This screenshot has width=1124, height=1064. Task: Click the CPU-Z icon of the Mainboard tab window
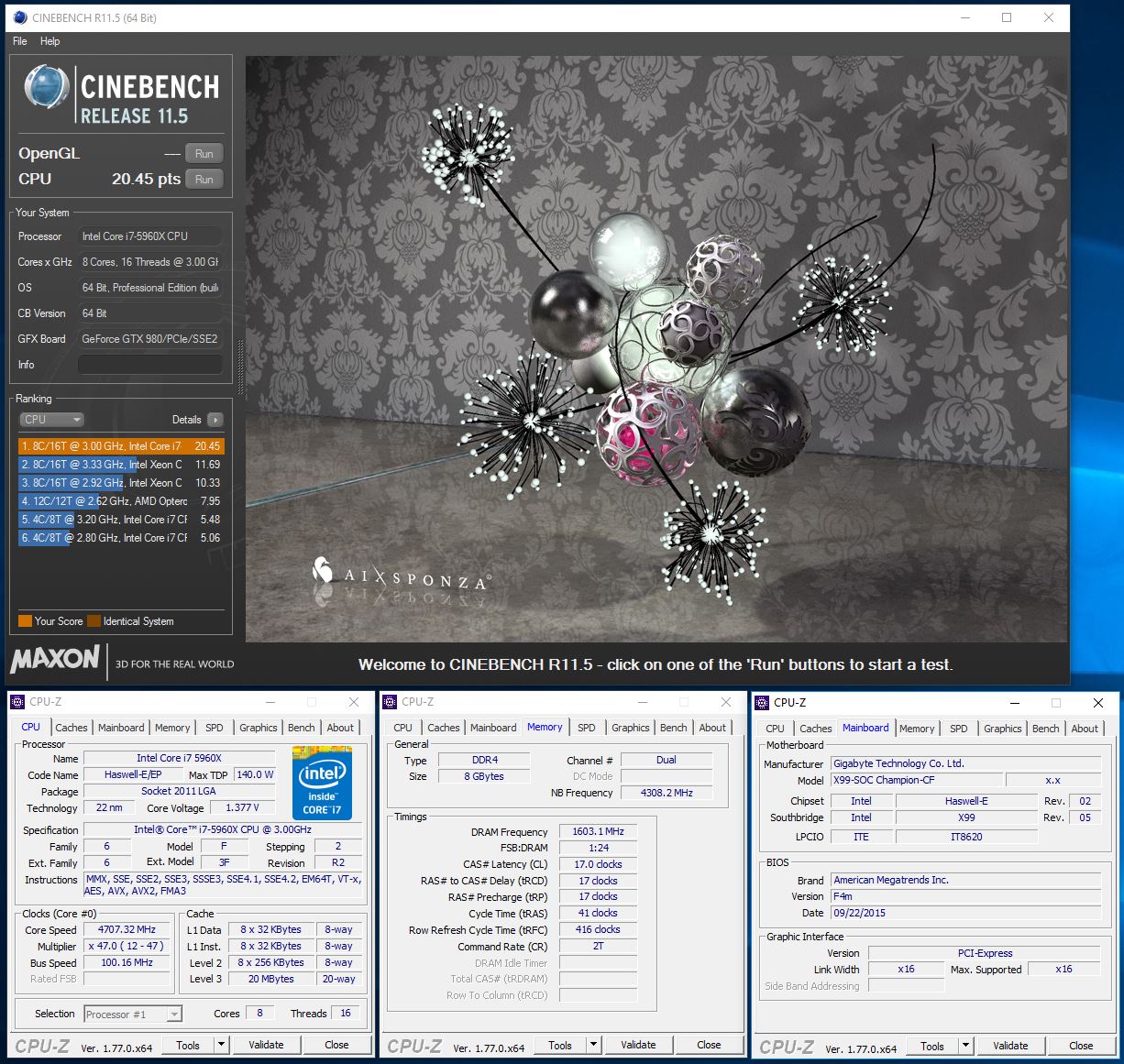point(762,703)
